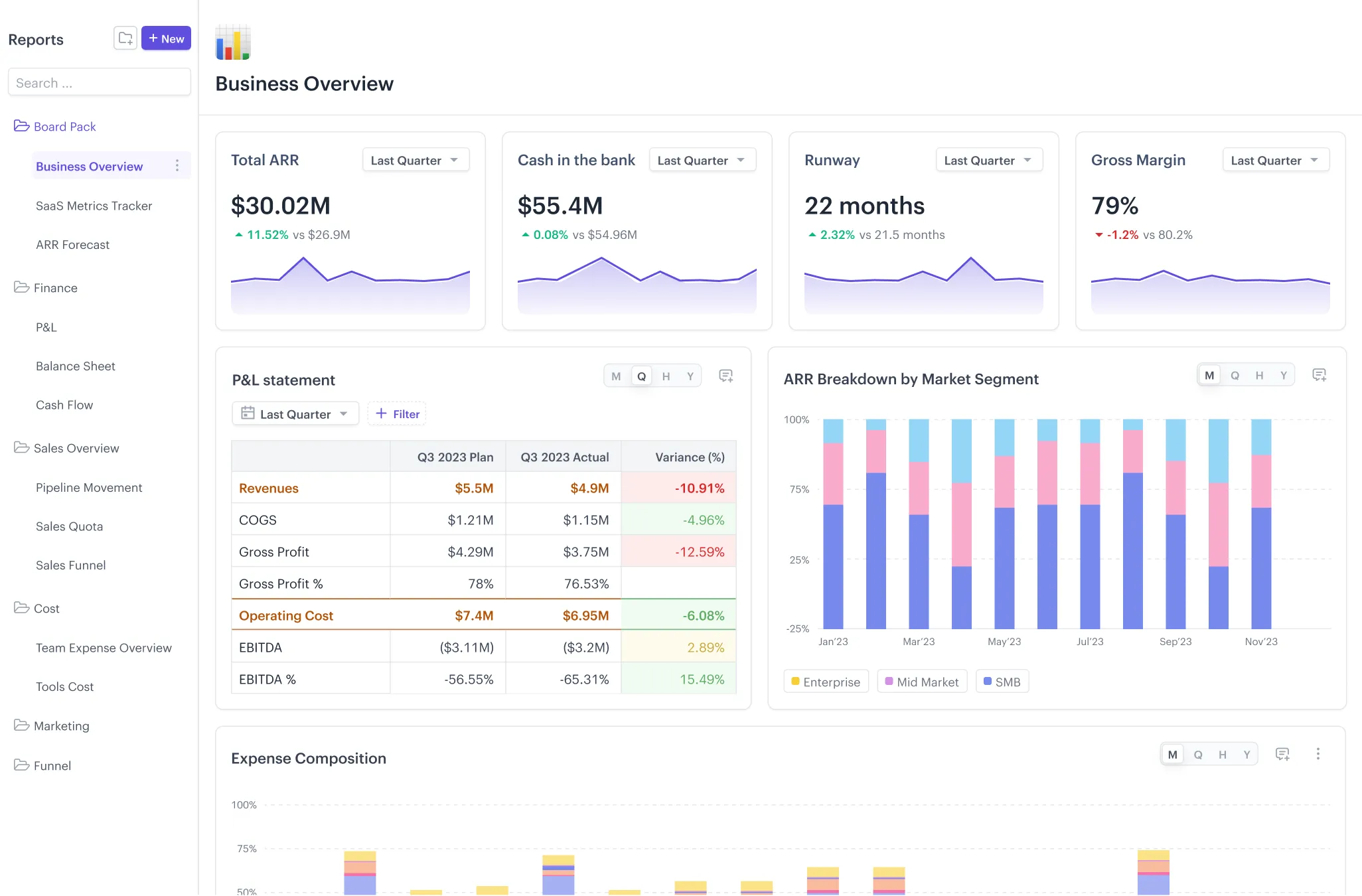Change P&L statement date range dropdown
The height and width of the screenshot is (896, 1362).
[295, 413]
